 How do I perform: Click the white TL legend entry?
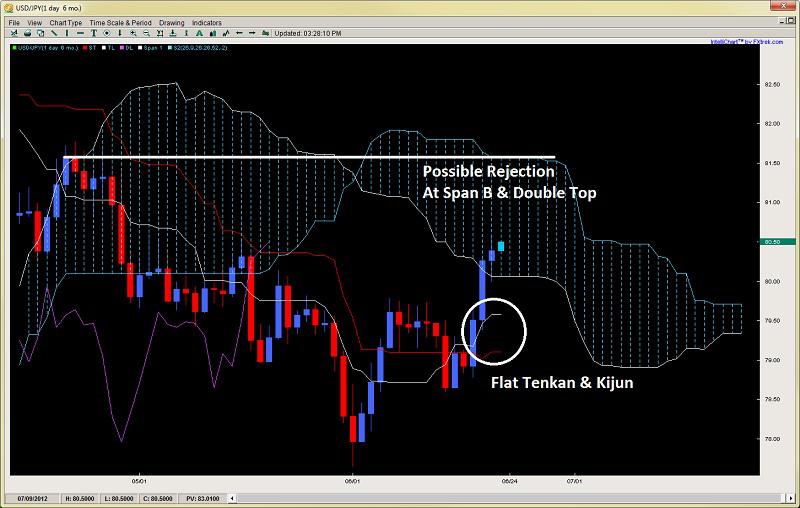point(108,48)
